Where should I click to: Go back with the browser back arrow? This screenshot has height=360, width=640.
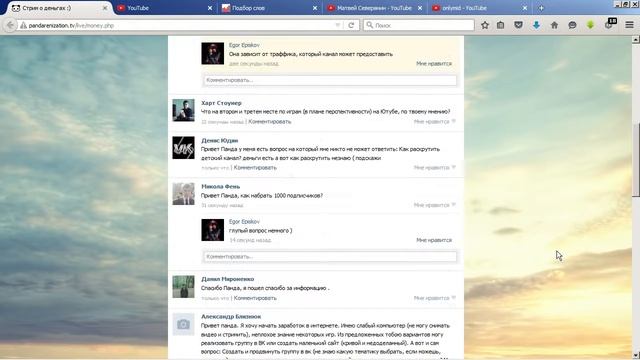tap(10, 25)
